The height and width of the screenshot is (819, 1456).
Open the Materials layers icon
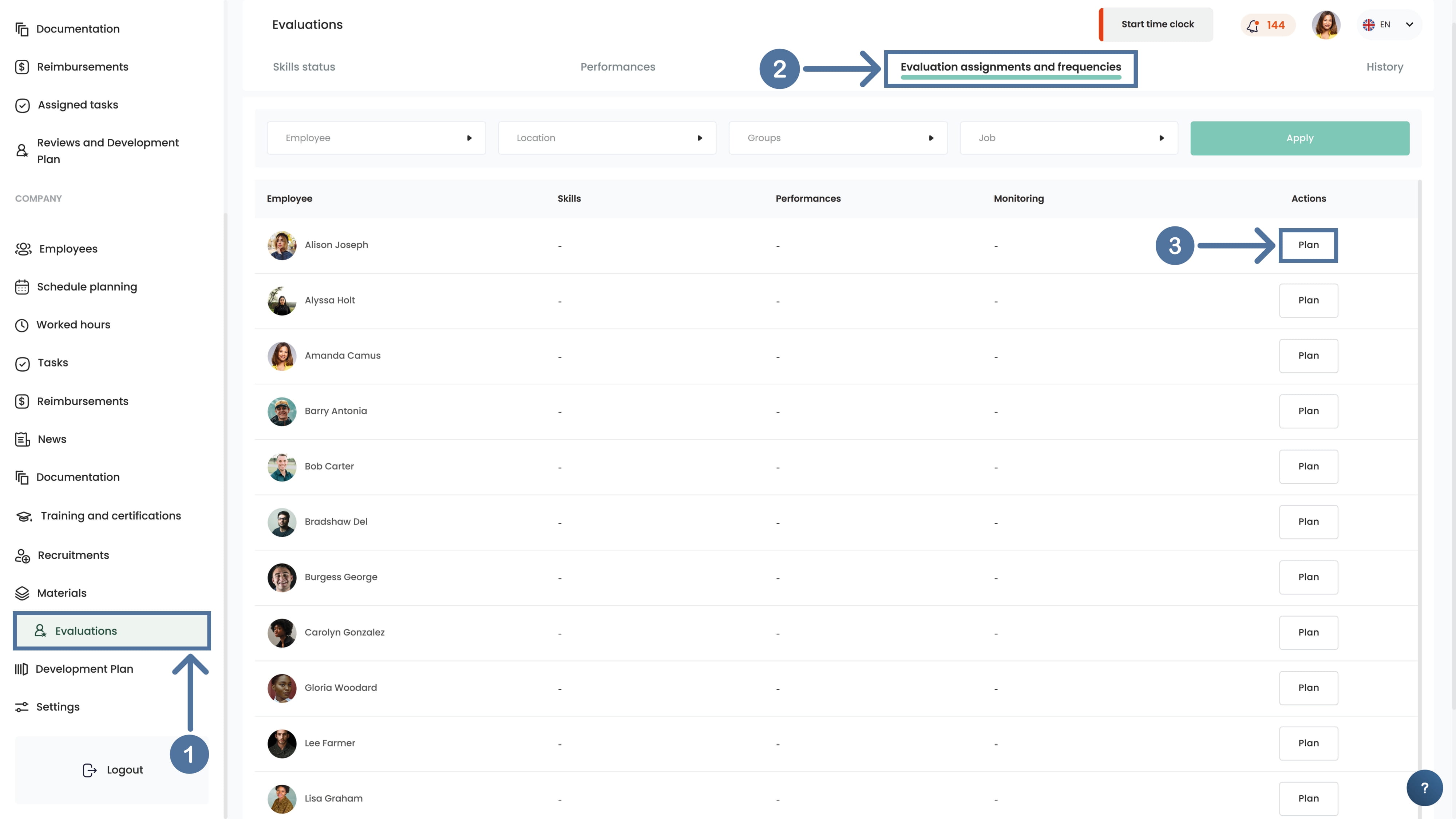(x=22, y=593)
